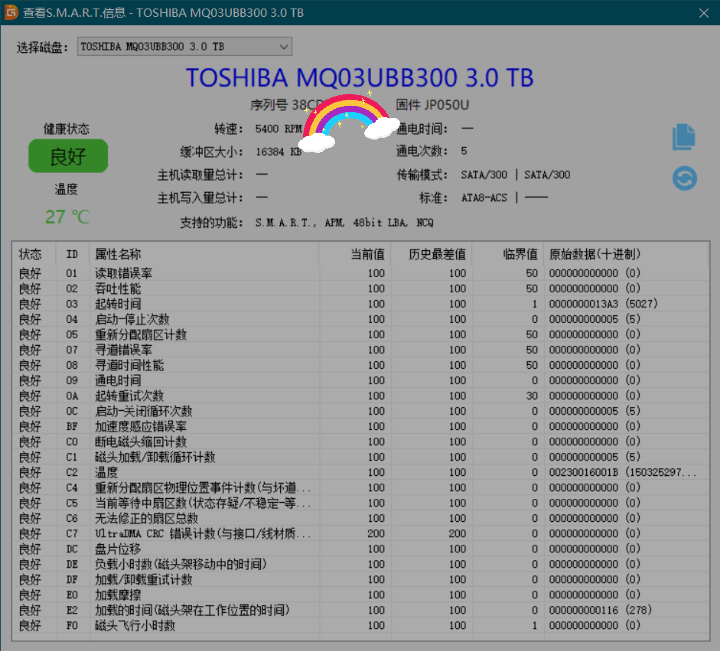Image resolution: width=720 pixels, height=651 pixels.
Task: Select the 磁头加载/卸载循环计数 row
Action: click(360, 457)
